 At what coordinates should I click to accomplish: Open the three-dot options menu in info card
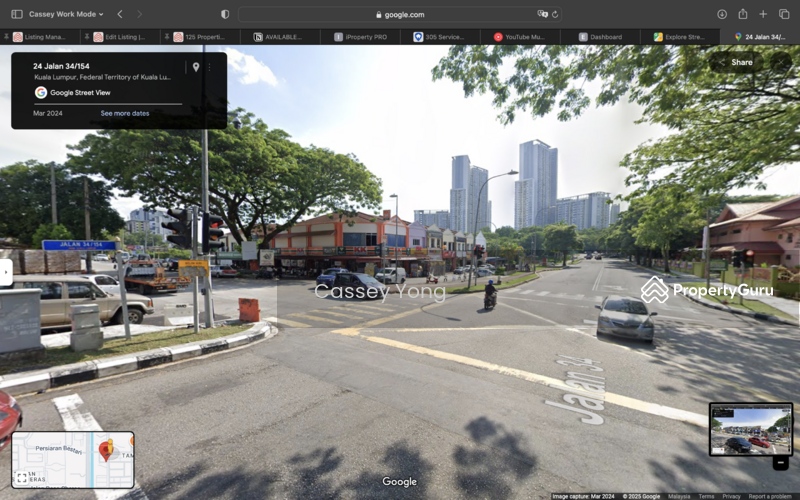(209, 67)
